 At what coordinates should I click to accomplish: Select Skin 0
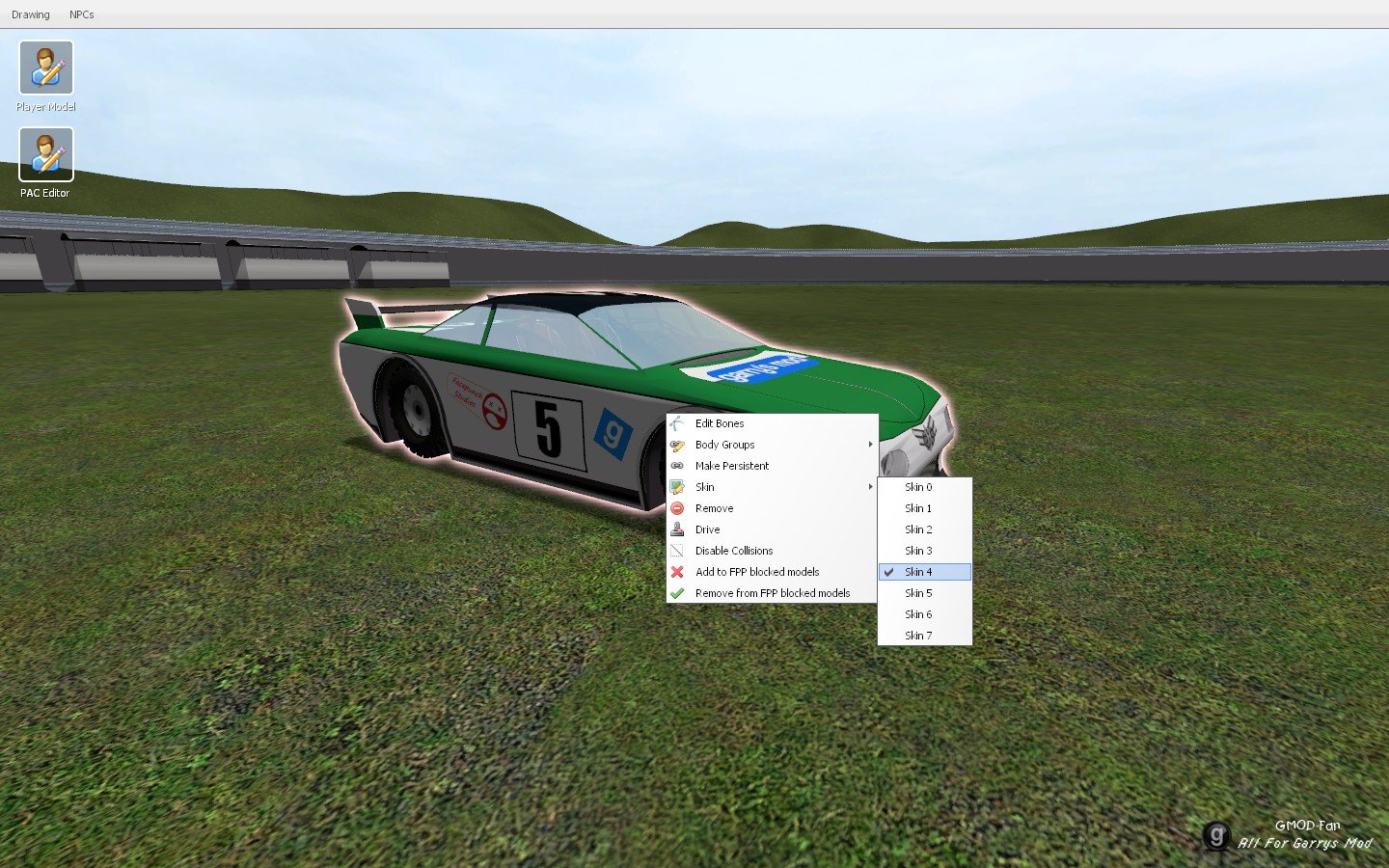point(925,487)
